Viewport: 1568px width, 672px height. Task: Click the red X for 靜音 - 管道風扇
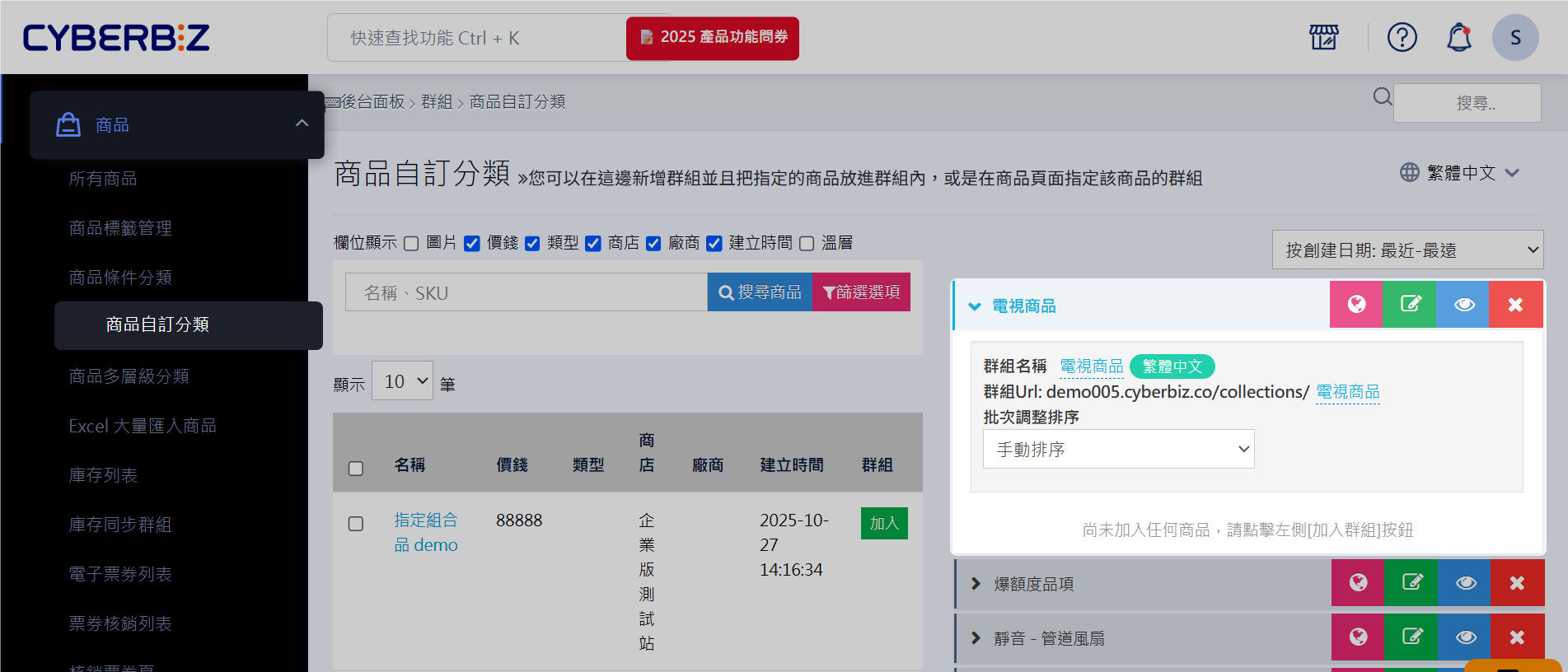click(x=1517, y=637)
